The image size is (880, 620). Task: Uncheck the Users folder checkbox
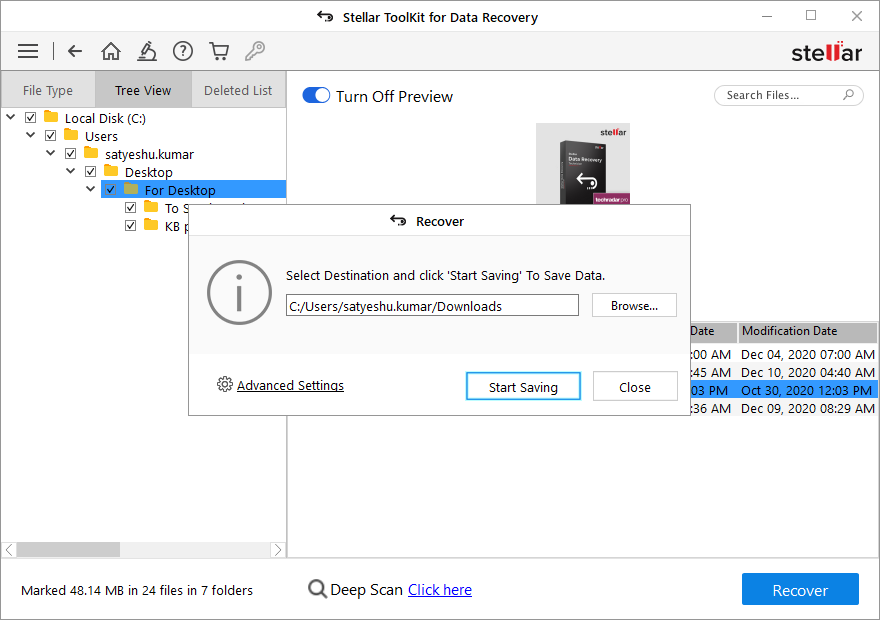pos(51,136)
